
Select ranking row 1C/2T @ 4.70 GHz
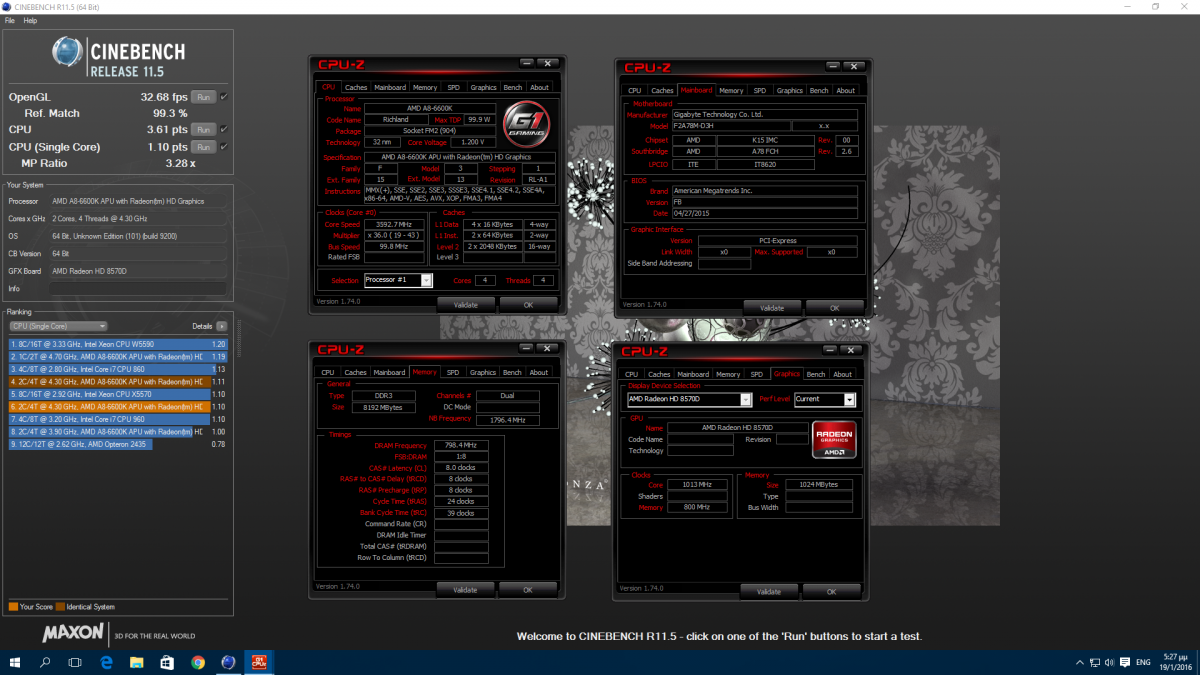(118, 356)
